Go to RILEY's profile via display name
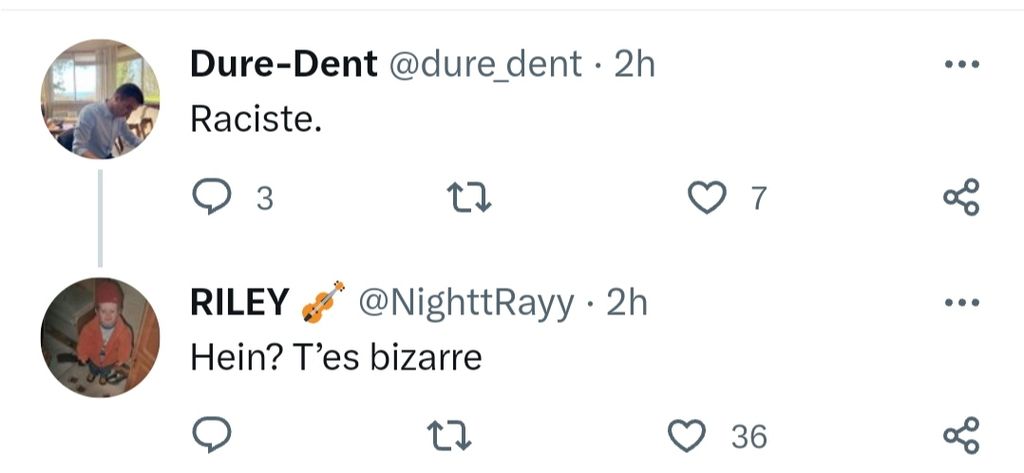This screenshot has height=473, width=1024. (240, 302)
